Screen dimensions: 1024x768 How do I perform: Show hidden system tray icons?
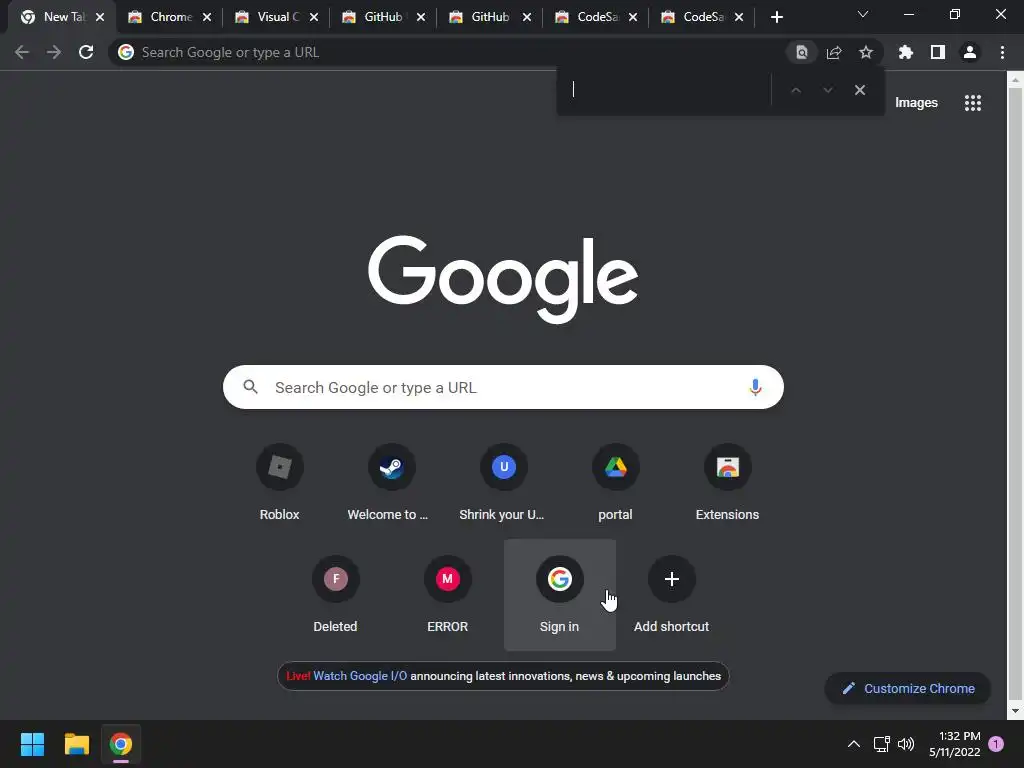coord(854,744)
